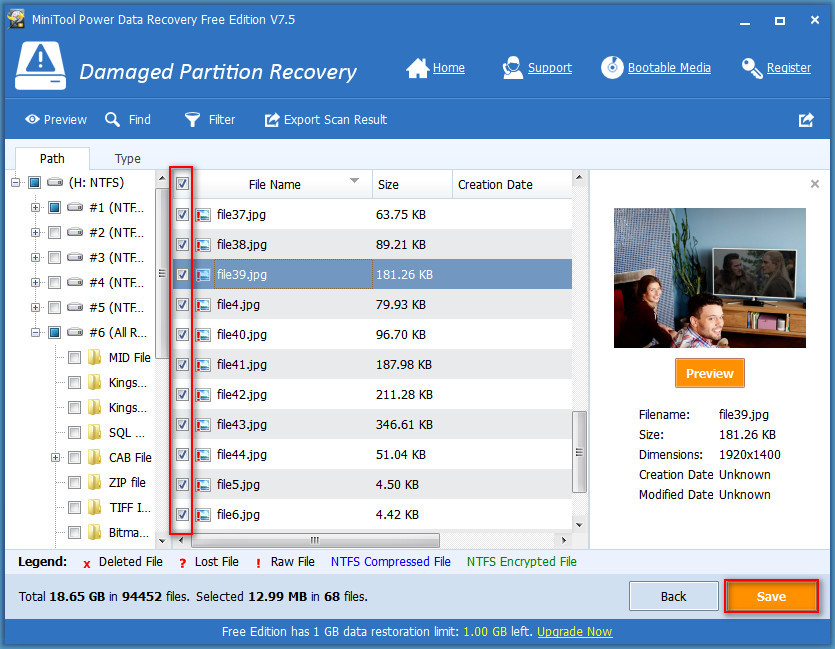Screen dimensions: 835x649
Task: Check the MID File folder checkbox
Action: click(75, 357)
